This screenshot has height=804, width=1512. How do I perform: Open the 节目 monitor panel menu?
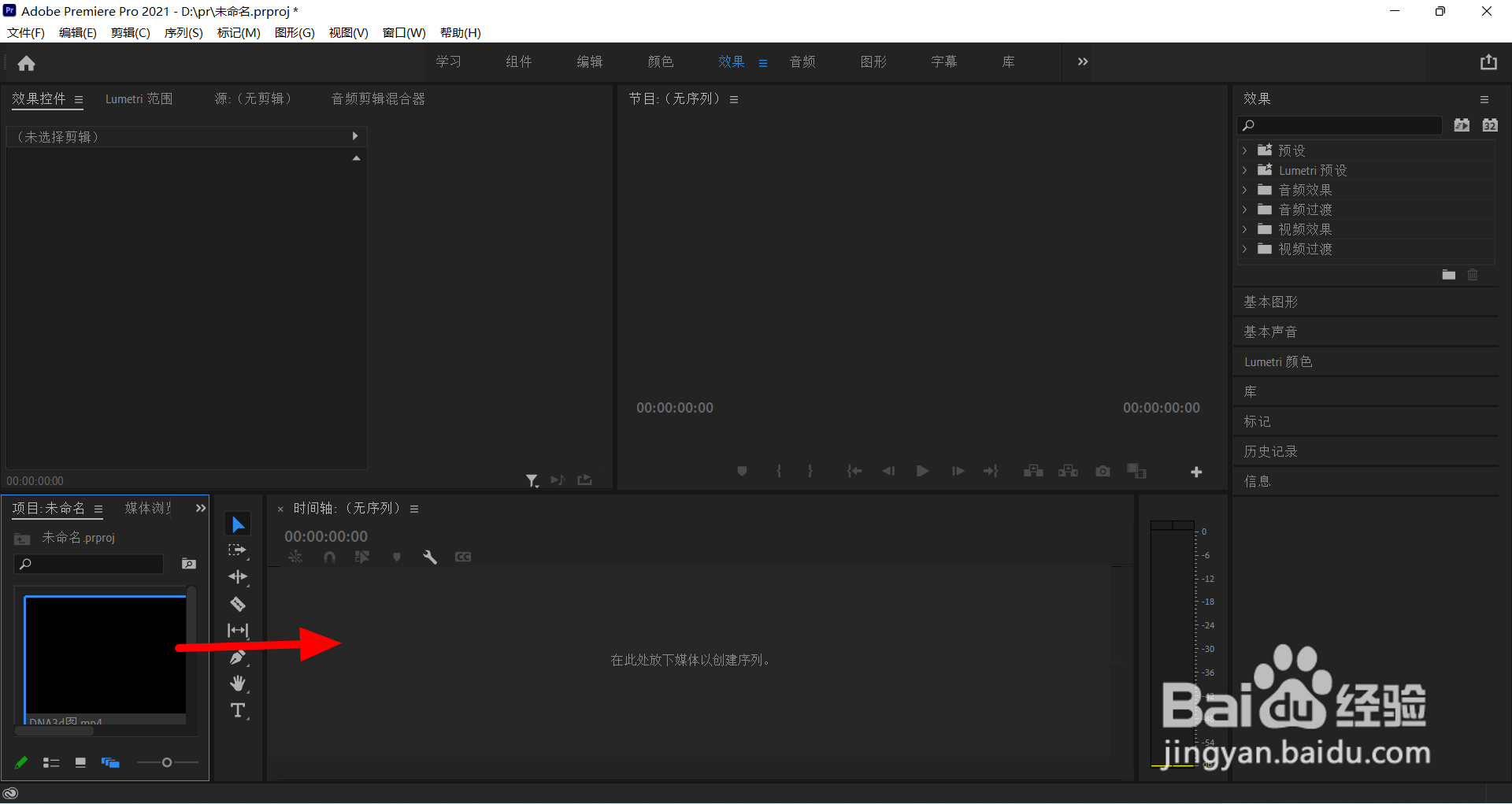point(734,99)
